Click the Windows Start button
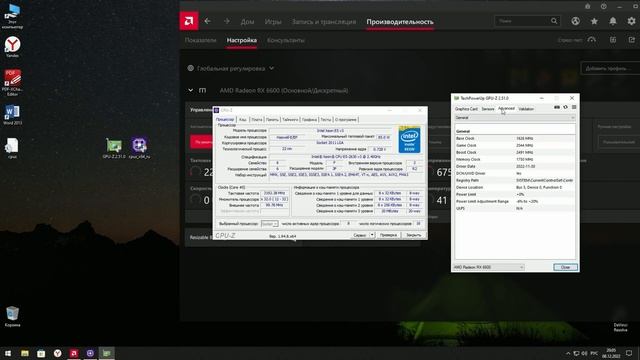The width and height of the screenshot is (640, 360). point(8,353)
